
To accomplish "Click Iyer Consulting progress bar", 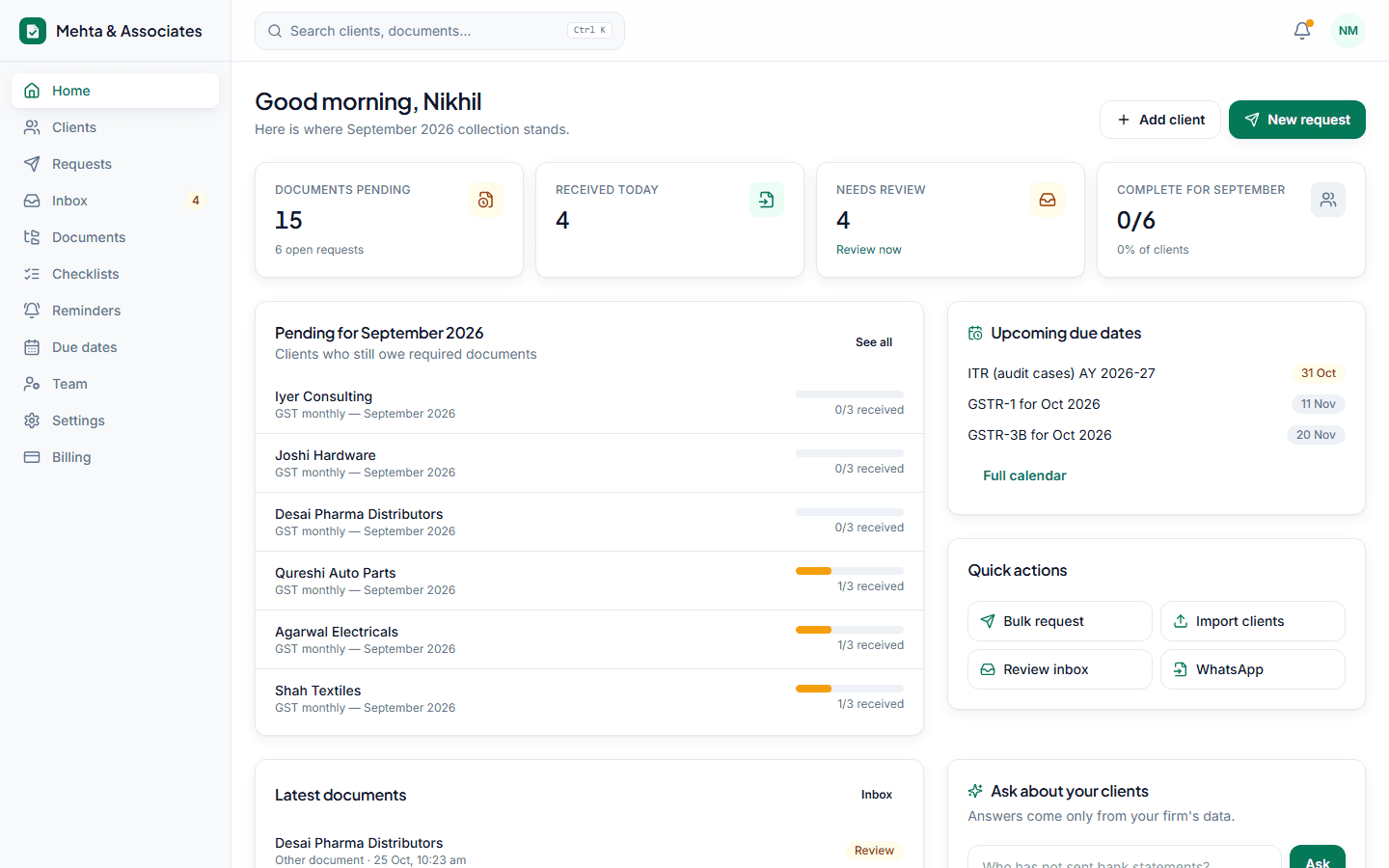I will point(850,394).
